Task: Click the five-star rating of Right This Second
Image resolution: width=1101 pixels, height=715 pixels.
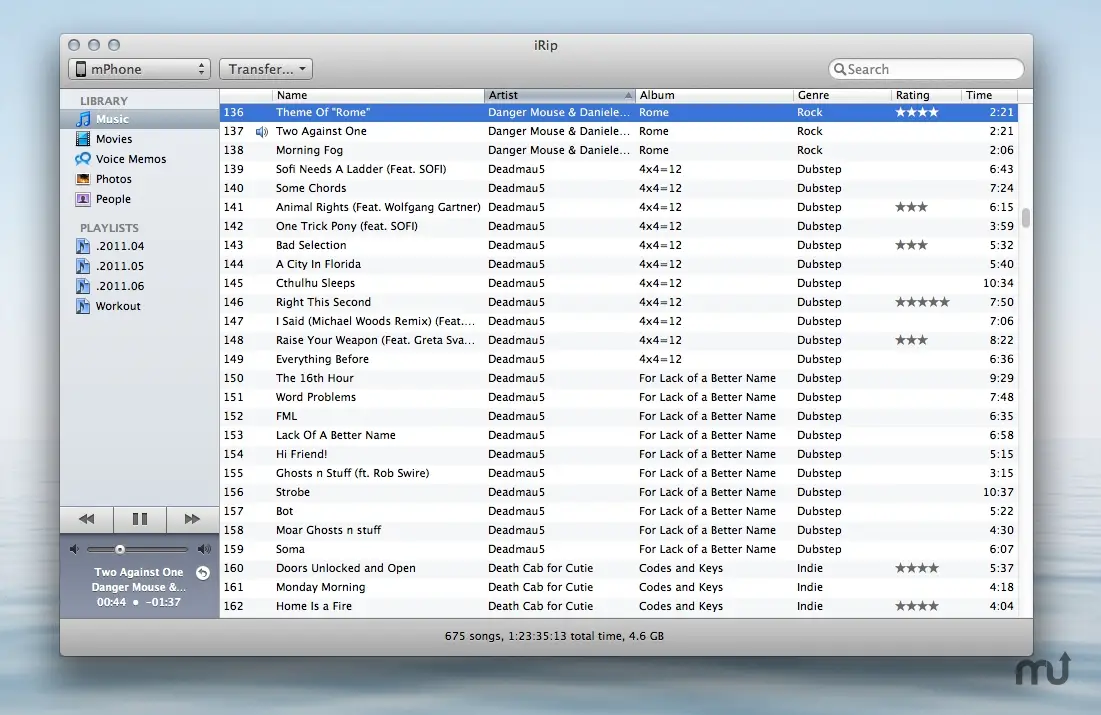Action: (x=923, y=302)
